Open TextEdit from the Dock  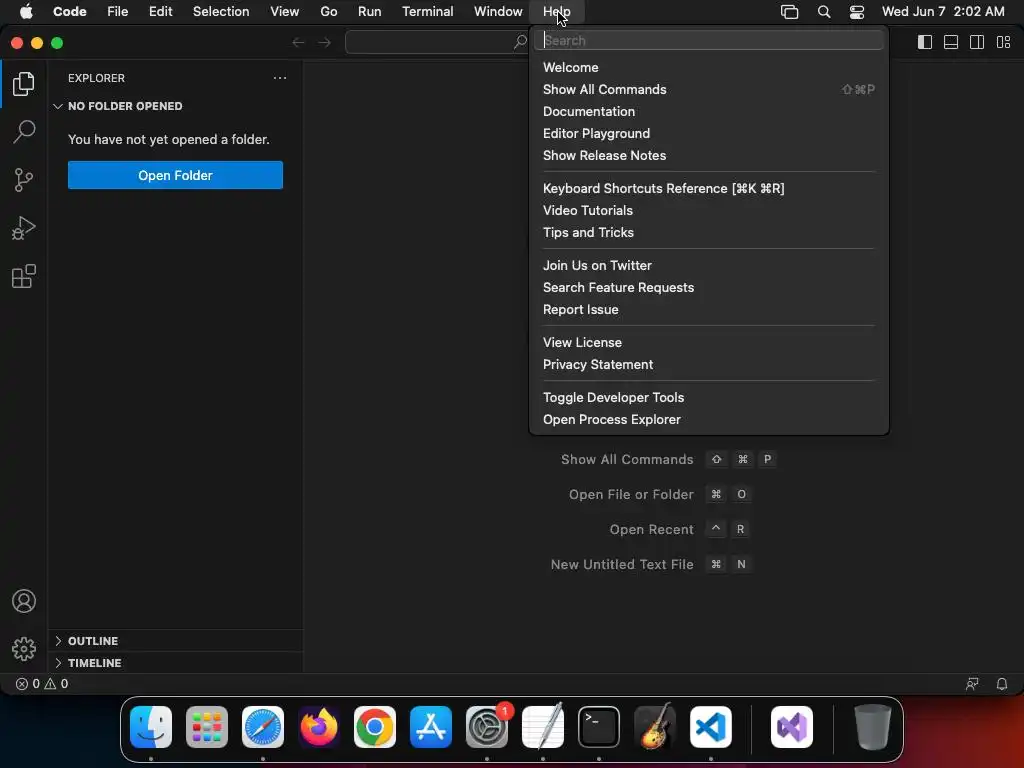[543, 727]
